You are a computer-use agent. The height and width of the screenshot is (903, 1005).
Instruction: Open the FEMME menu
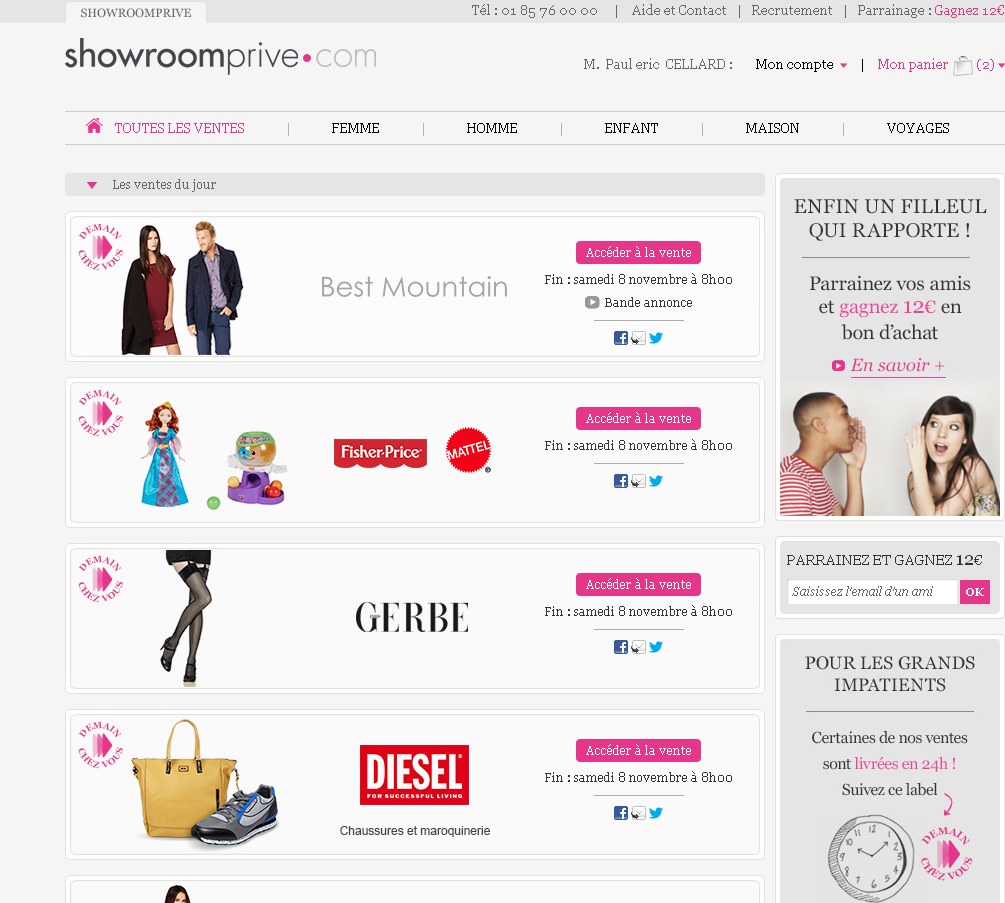point(355,128)
